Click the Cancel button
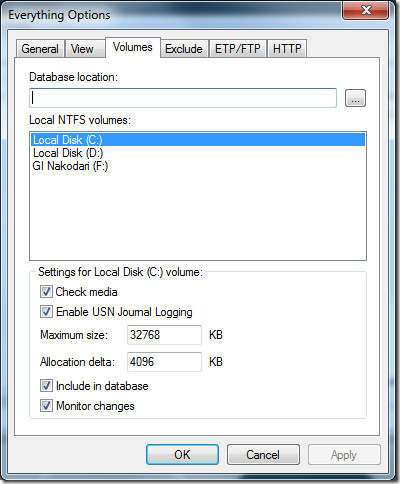The image size is (400, 484). 263,455
